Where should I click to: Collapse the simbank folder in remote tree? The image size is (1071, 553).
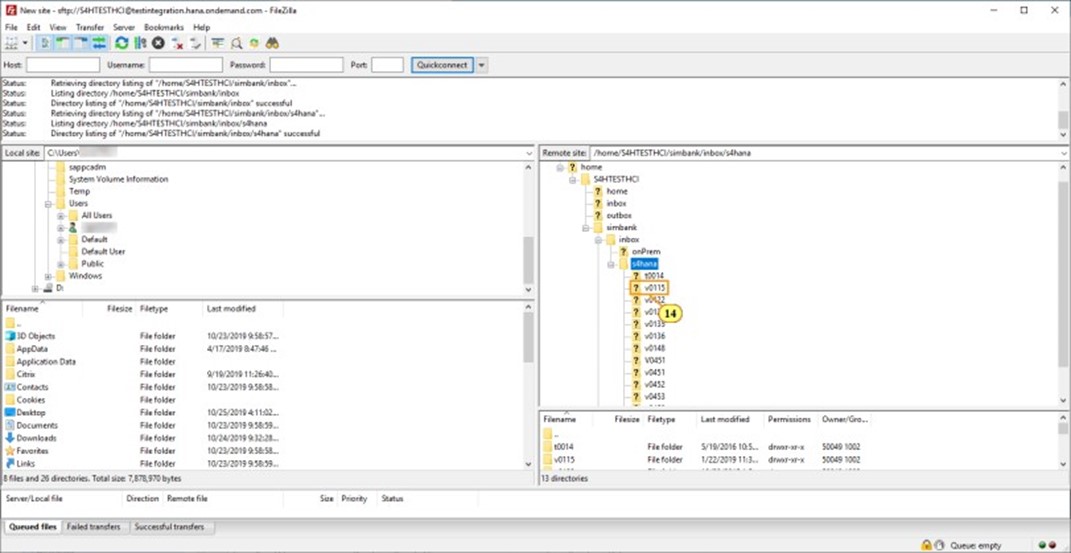coord(586,228)
